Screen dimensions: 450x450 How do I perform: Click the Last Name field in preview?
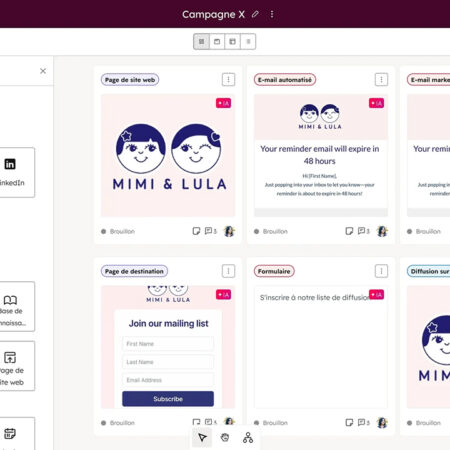(168, 362)
